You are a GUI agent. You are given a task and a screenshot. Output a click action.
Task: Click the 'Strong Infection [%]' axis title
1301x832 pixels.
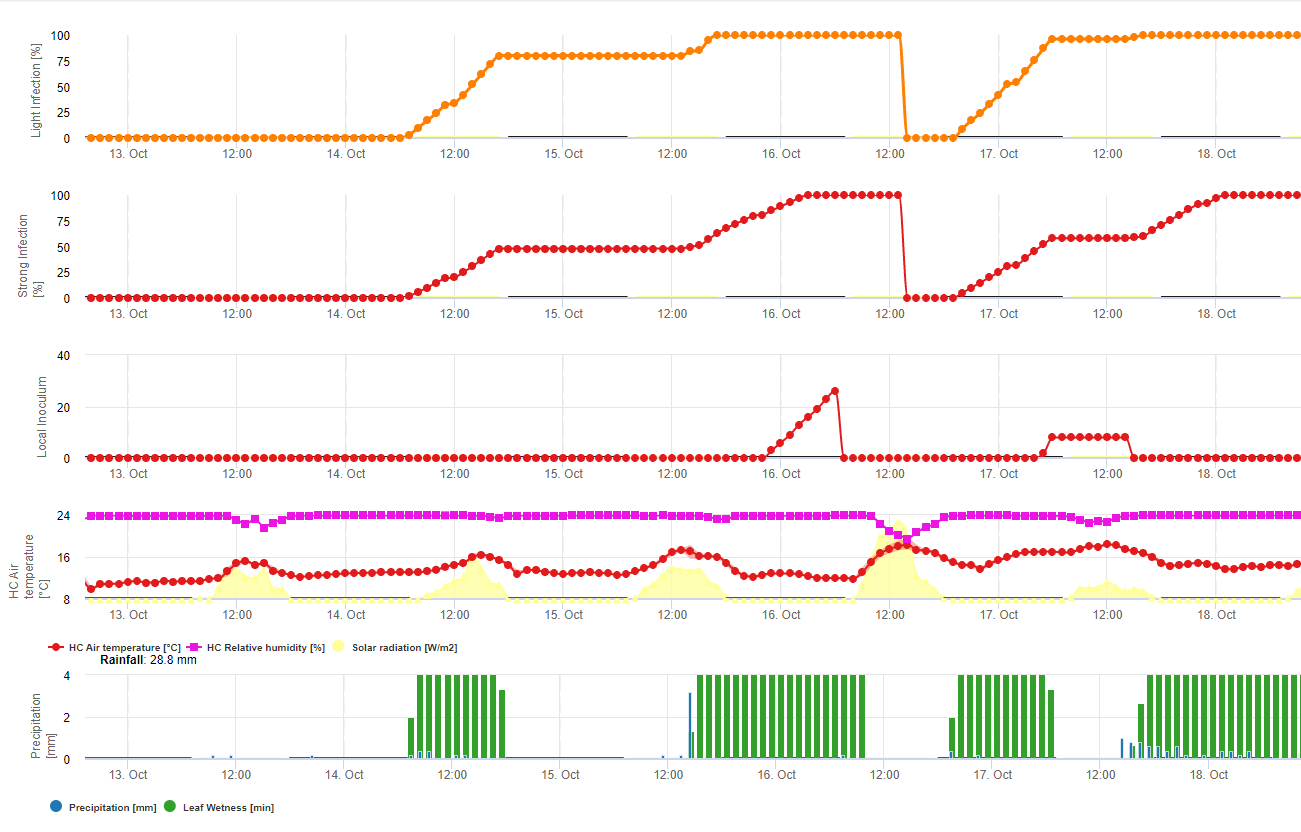[30, 245]
